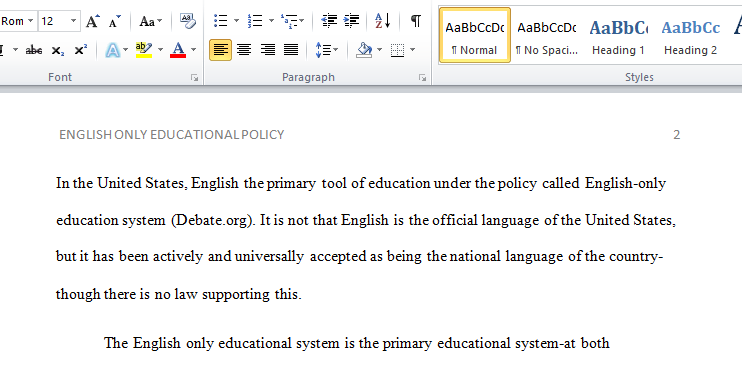The image size is (742, 368).
Task: Open the multilevel list menu
Action: pos(292,21)
